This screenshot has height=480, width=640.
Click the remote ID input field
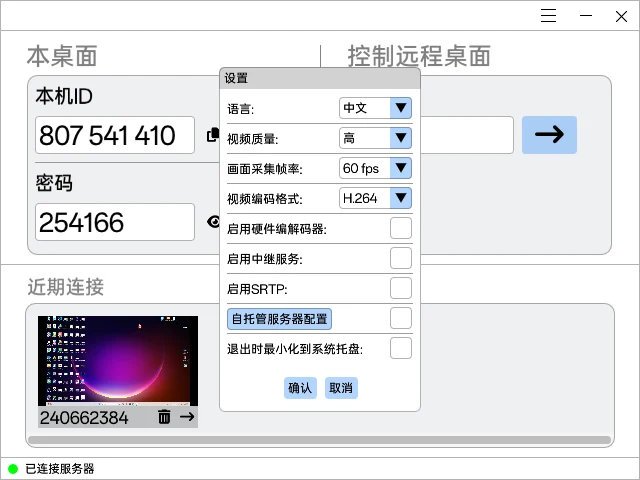467,135
